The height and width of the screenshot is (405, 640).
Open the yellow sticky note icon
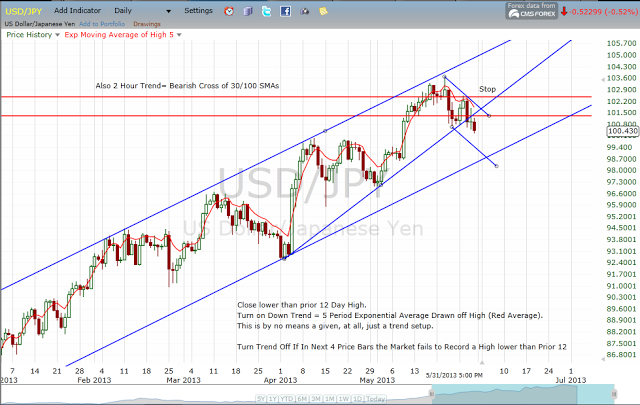323,11
